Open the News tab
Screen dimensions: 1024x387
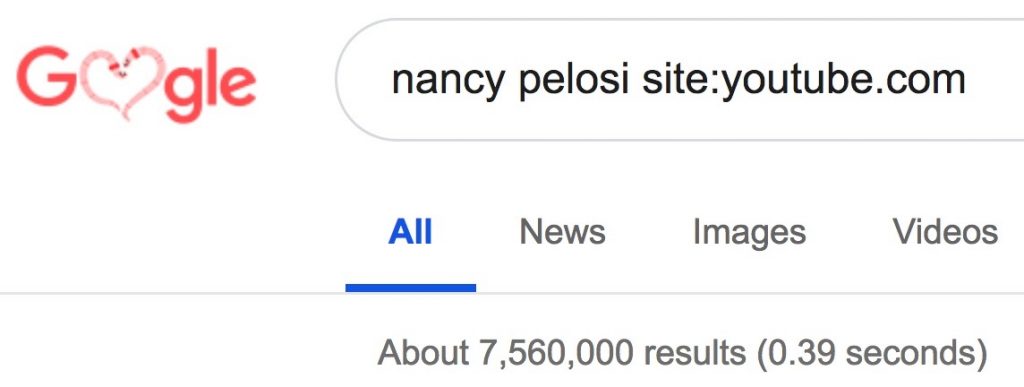click(x=562, y=232)
